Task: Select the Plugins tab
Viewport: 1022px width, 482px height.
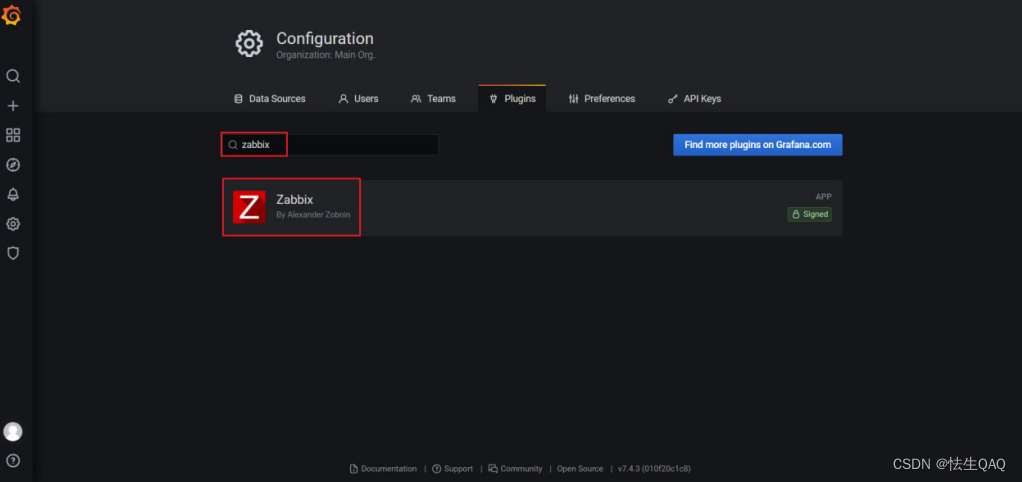Action: [x=512, y=99]
